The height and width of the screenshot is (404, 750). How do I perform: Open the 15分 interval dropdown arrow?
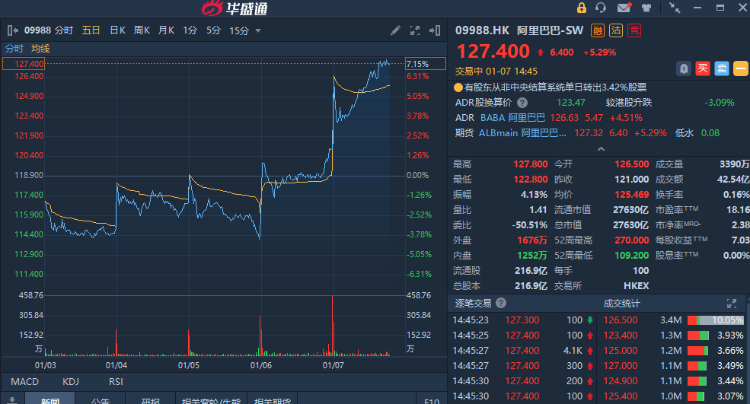(258, 30)
